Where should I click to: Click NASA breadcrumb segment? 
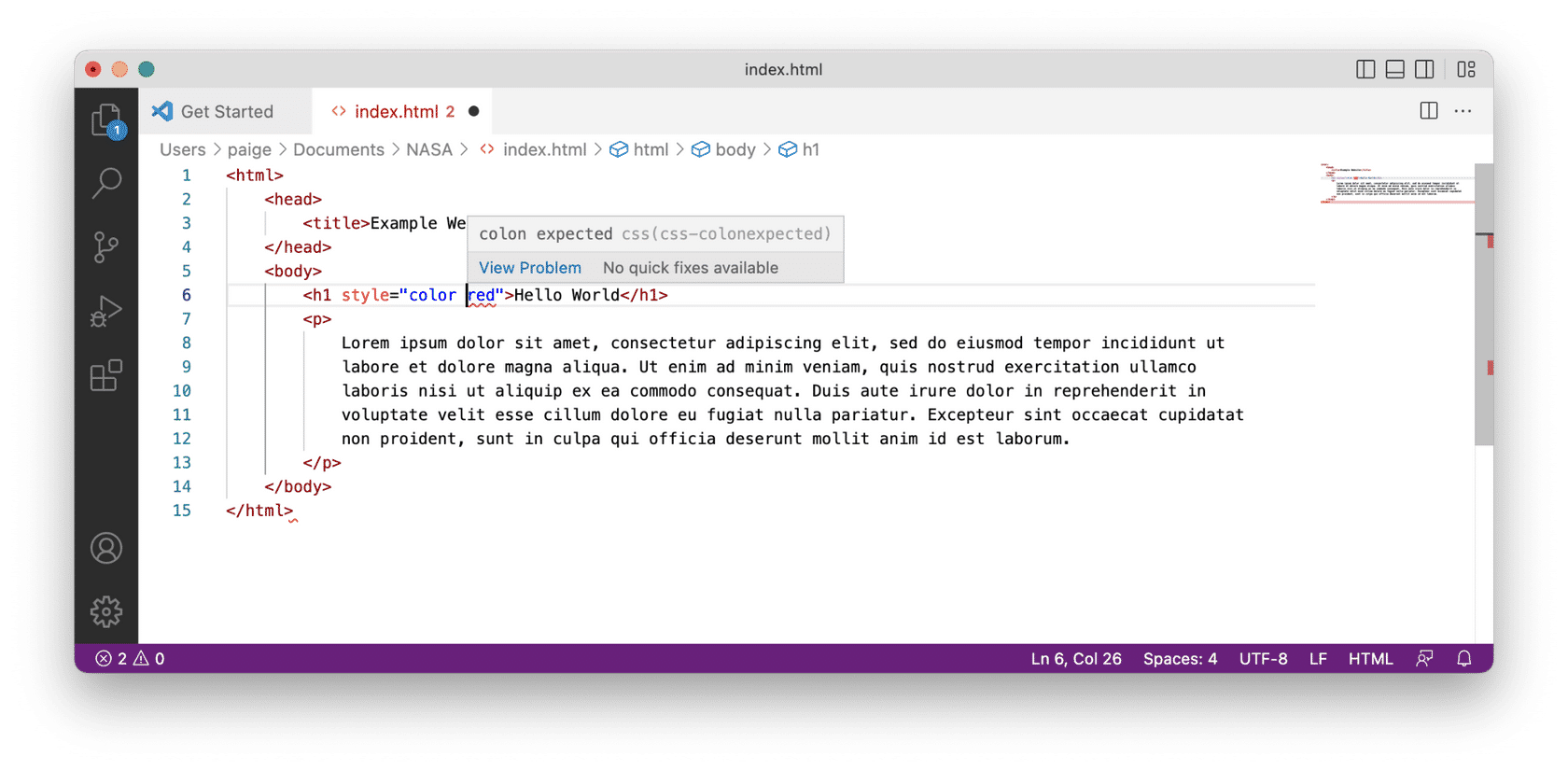pos(429,149)
